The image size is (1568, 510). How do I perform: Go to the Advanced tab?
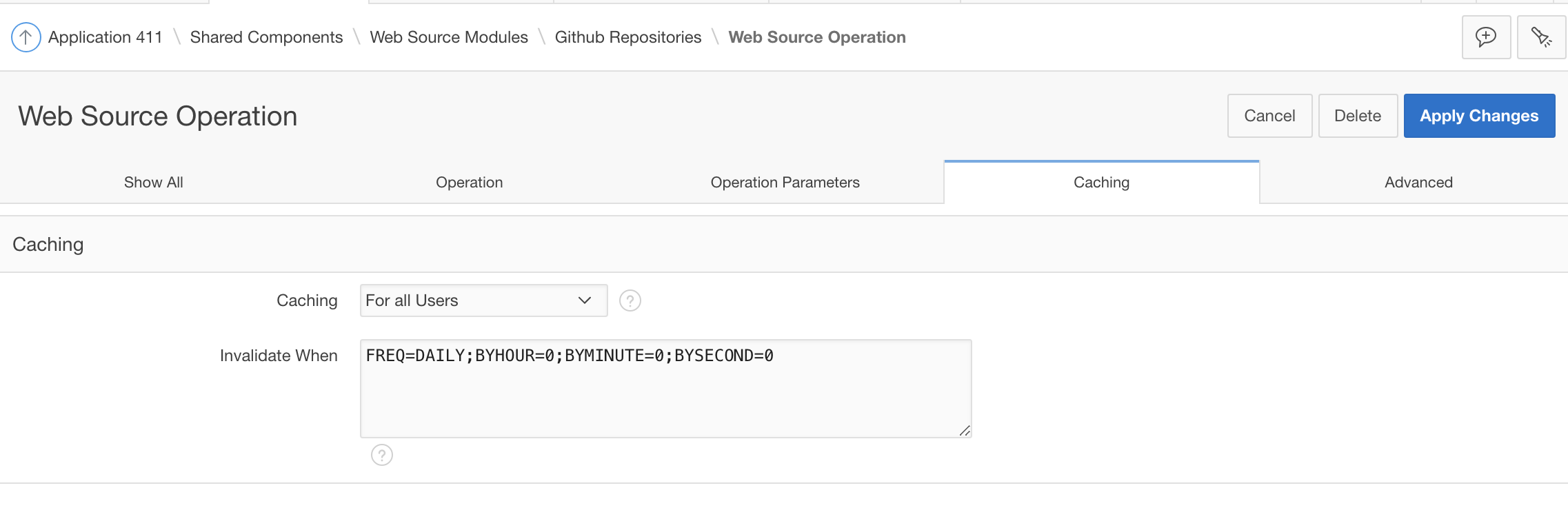1418,183
